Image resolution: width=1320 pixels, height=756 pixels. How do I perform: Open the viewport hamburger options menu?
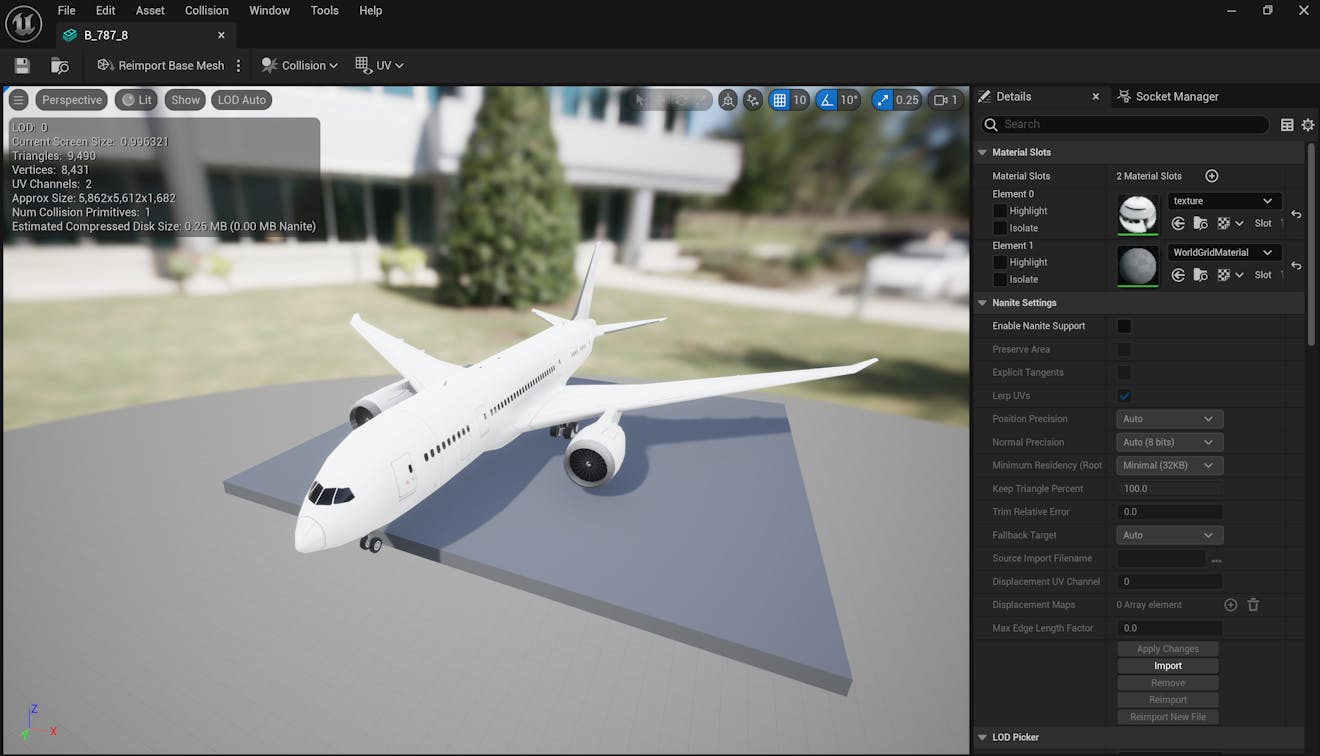tap(19, 100)
